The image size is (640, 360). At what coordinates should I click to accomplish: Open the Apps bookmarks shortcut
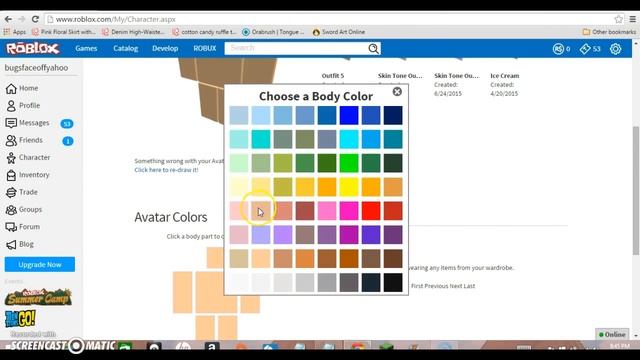(x=15, y=32)
